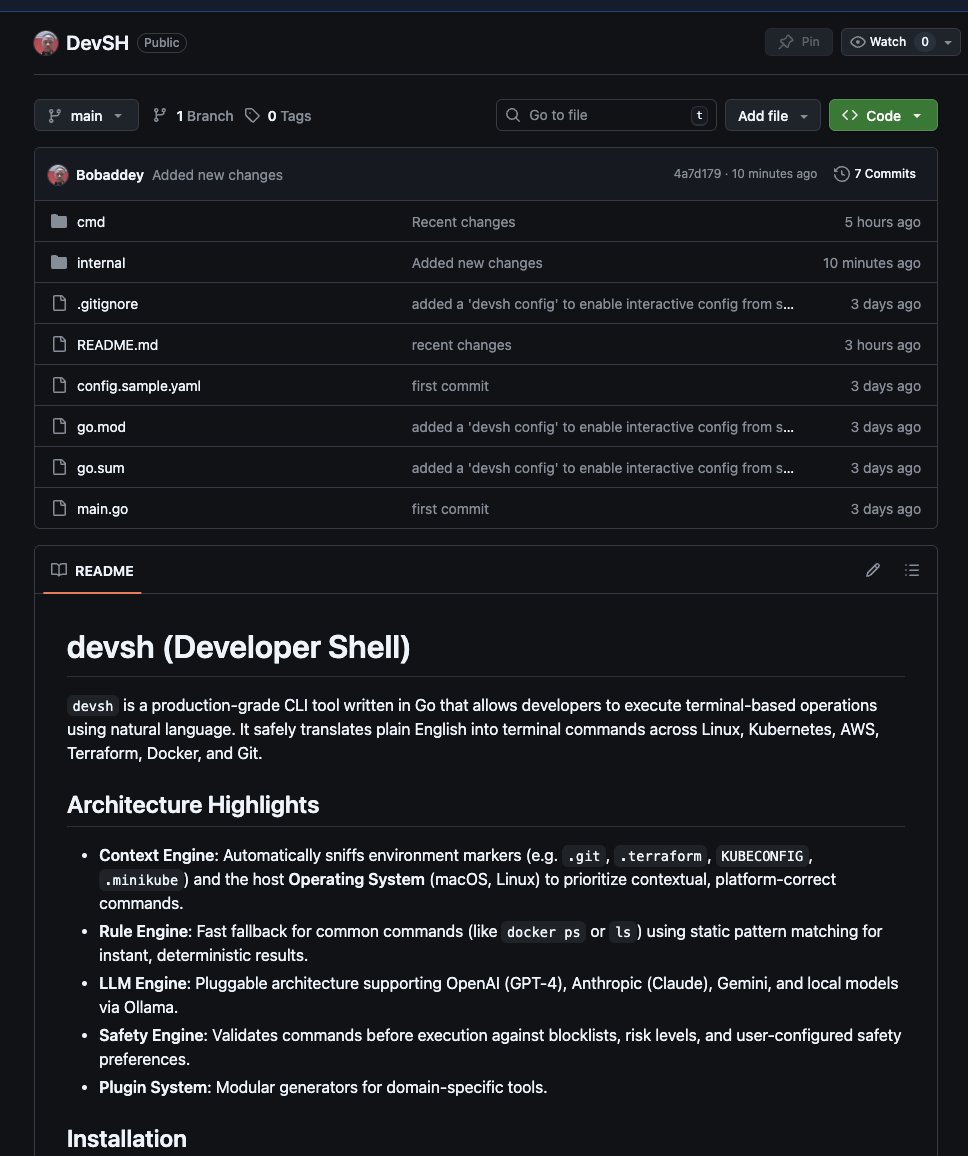Screen dimensions: 968x1156
Task: Click the main.go file icon
Action: pos(59,508)
